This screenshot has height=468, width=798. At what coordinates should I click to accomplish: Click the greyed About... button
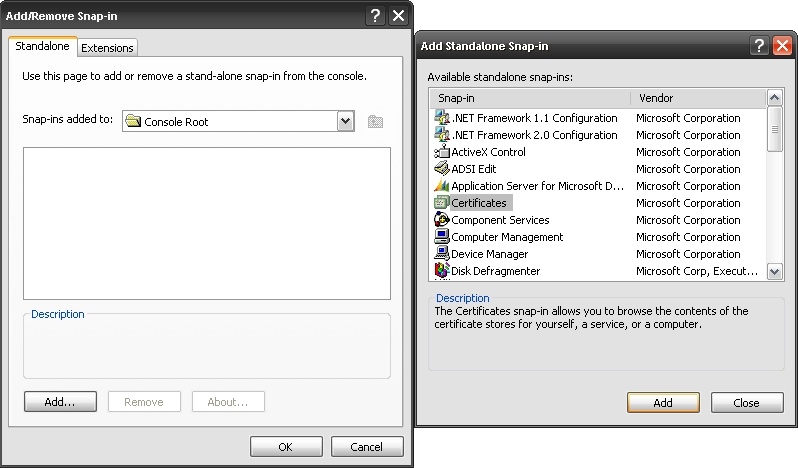[228, 402]
